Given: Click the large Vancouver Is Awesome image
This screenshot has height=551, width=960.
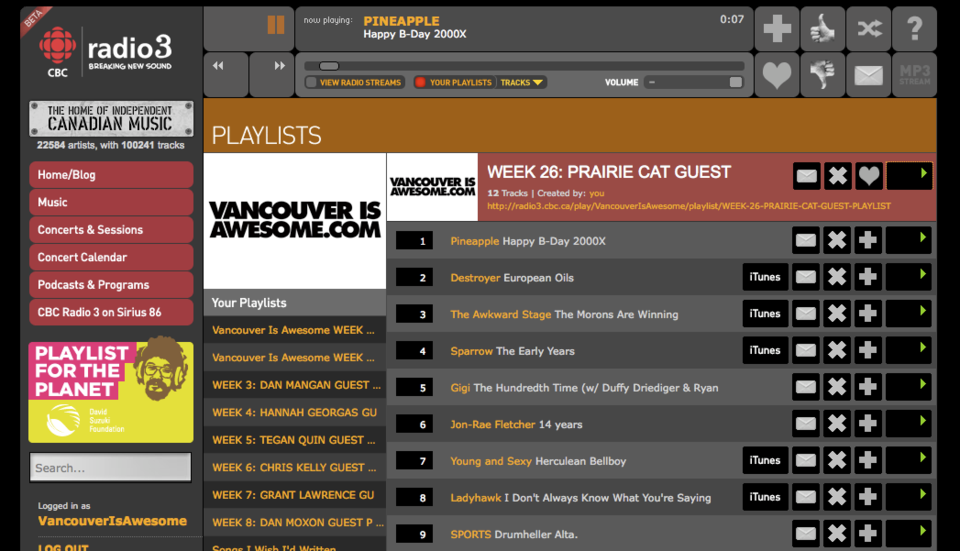Looking at the screenshot, I should [295, 221].
